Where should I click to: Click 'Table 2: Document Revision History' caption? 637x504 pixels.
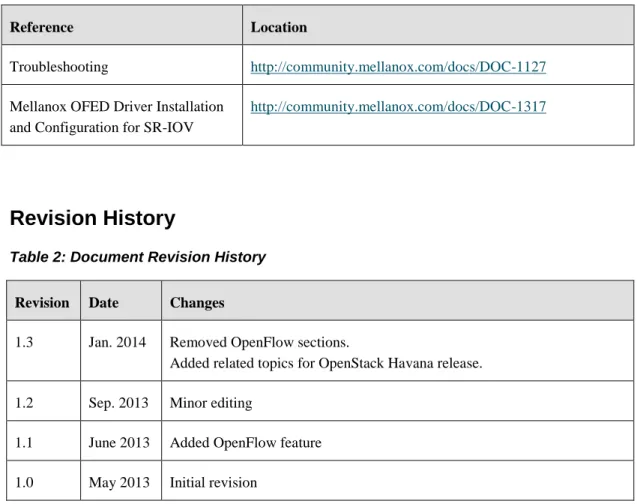(x=138, y=257)
